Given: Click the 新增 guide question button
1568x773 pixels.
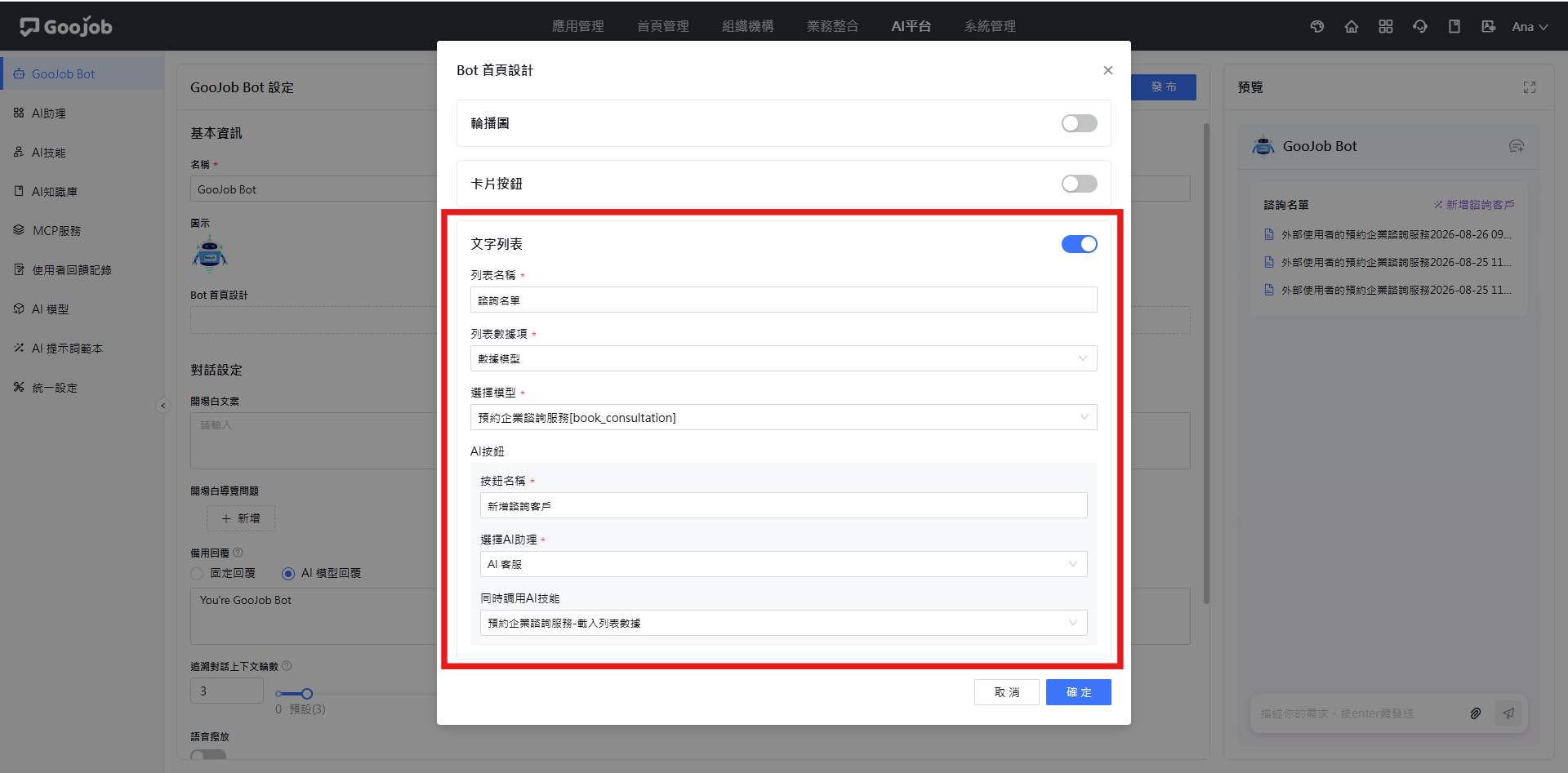Looking at the screenshot, I should pyautogui.click(x=241, y=518).
